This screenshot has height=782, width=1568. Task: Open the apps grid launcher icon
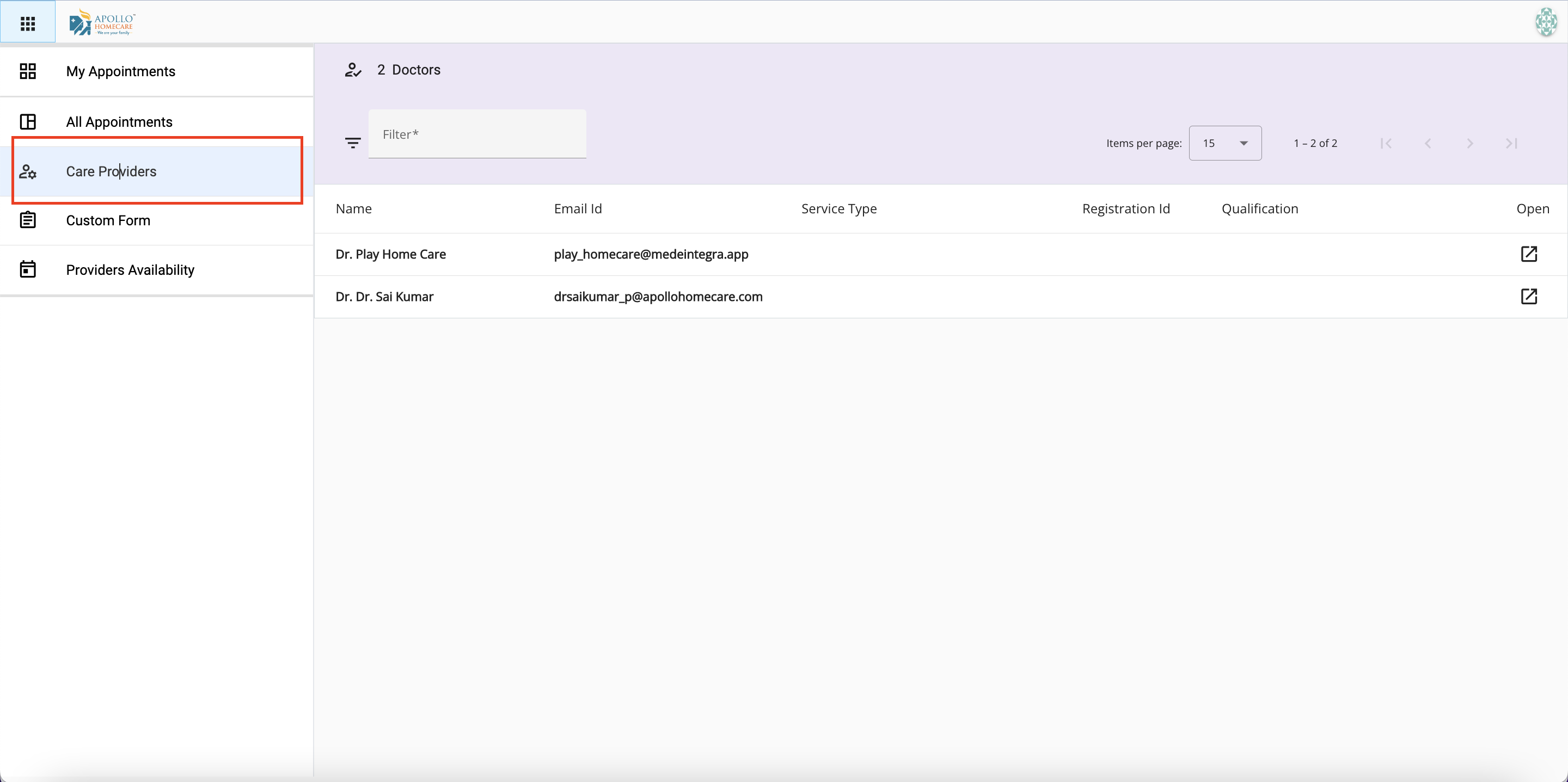coord(27,23)
